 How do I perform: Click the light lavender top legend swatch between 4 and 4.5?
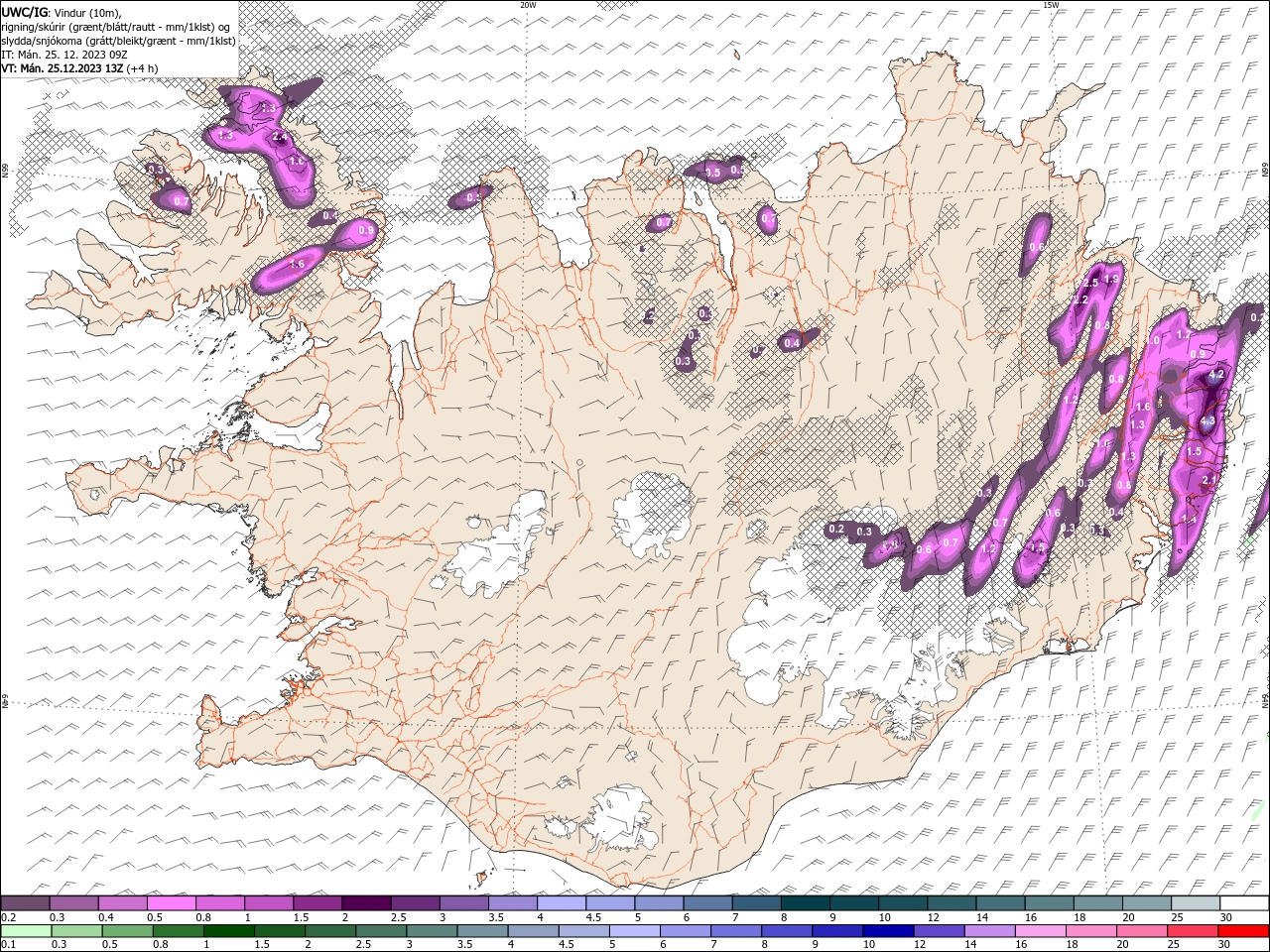pos(561,903)
